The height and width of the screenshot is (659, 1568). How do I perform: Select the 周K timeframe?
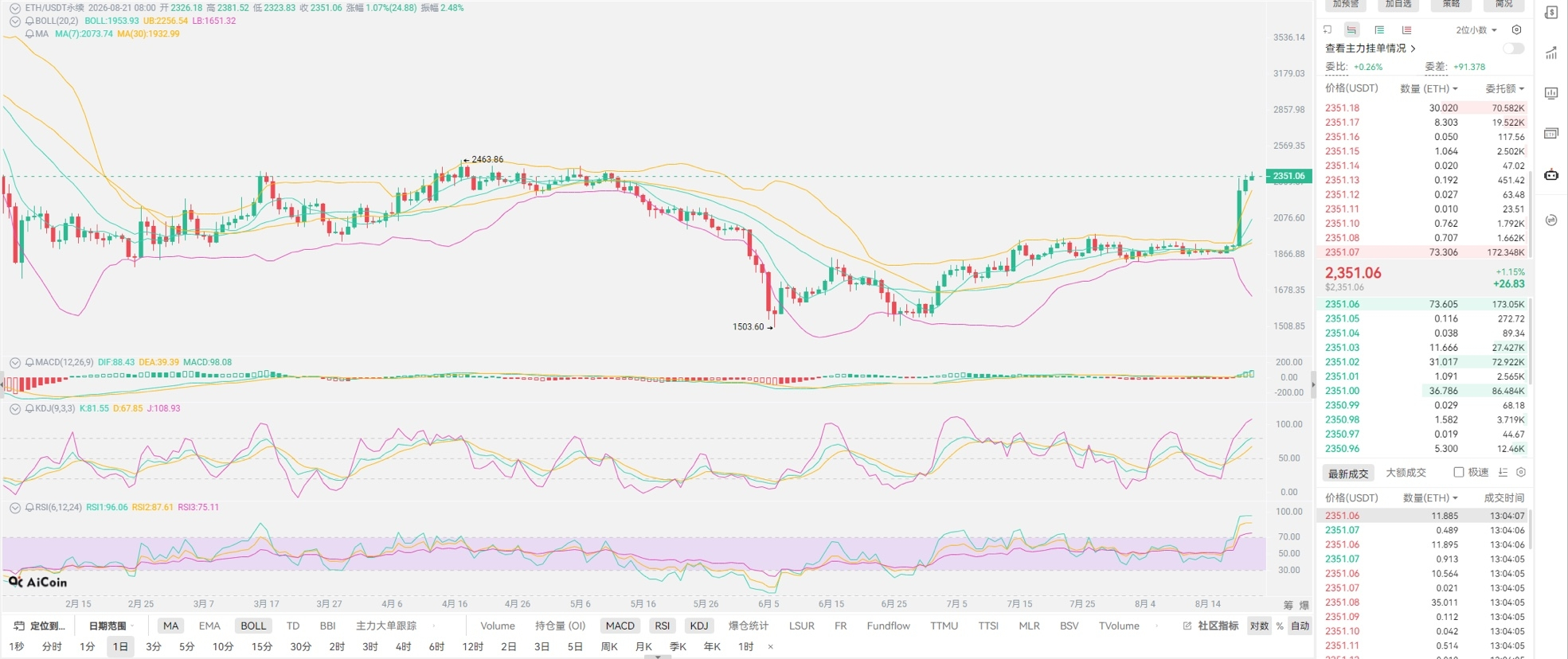pyautogui.click(x=609, y=646)
